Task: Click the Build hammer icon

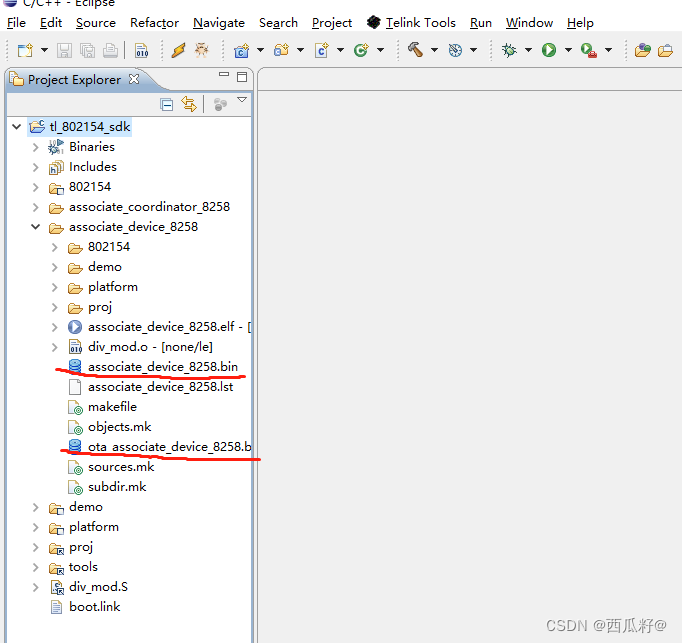Action: 415,50
